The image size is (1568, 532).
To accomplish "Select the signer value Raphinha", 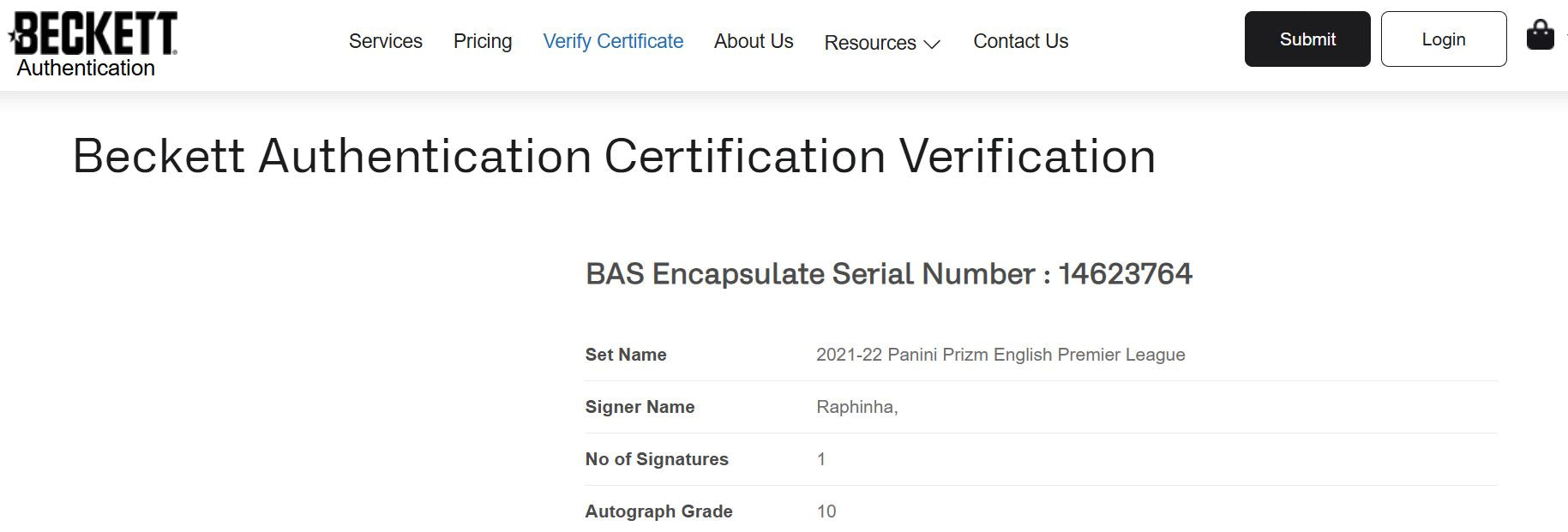I will tap(856, 407).
